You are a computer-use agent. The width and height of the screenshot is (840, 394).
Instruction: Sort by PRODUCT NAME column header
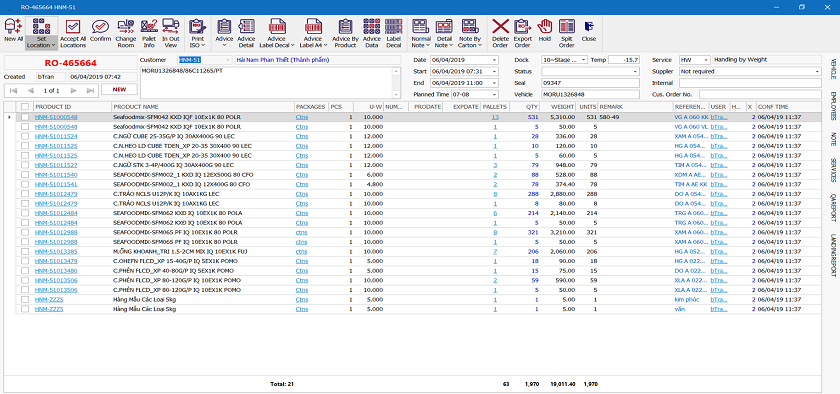coord(202,107)
